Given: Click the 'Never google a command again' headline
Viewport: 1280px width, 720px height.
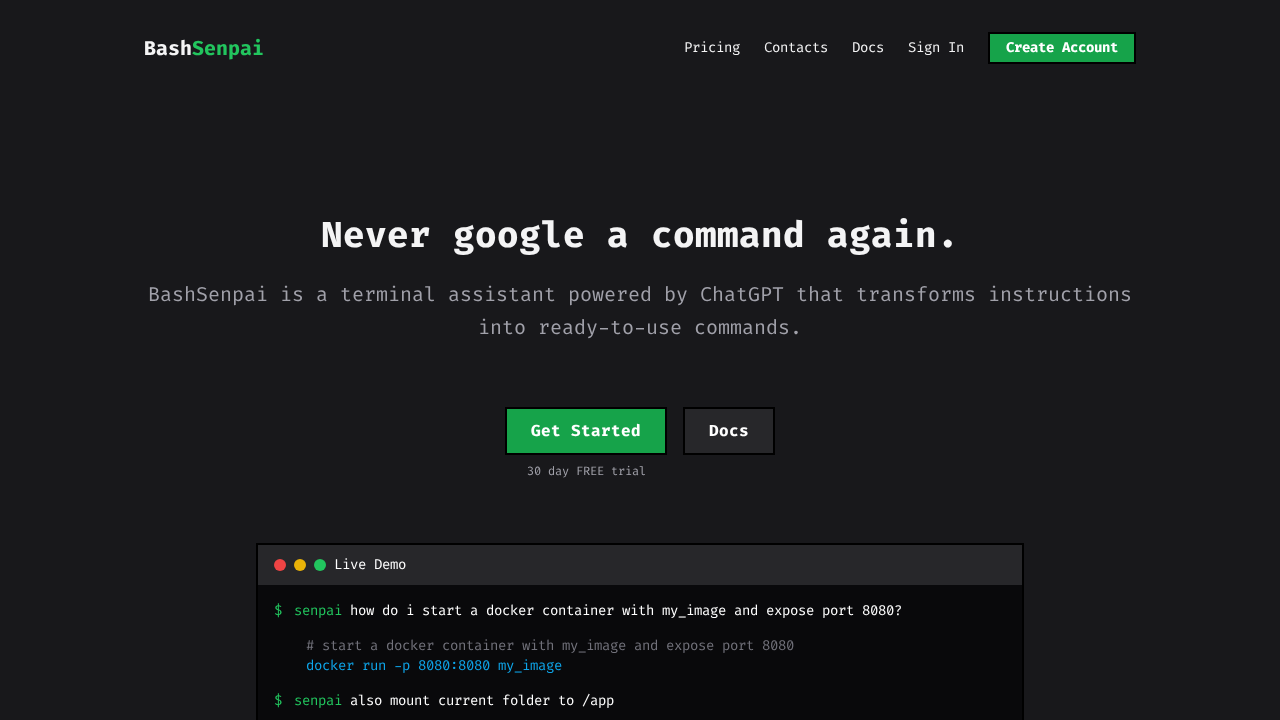Looking at the screenshot, I should pyautogui.click(x=640, y=235).
